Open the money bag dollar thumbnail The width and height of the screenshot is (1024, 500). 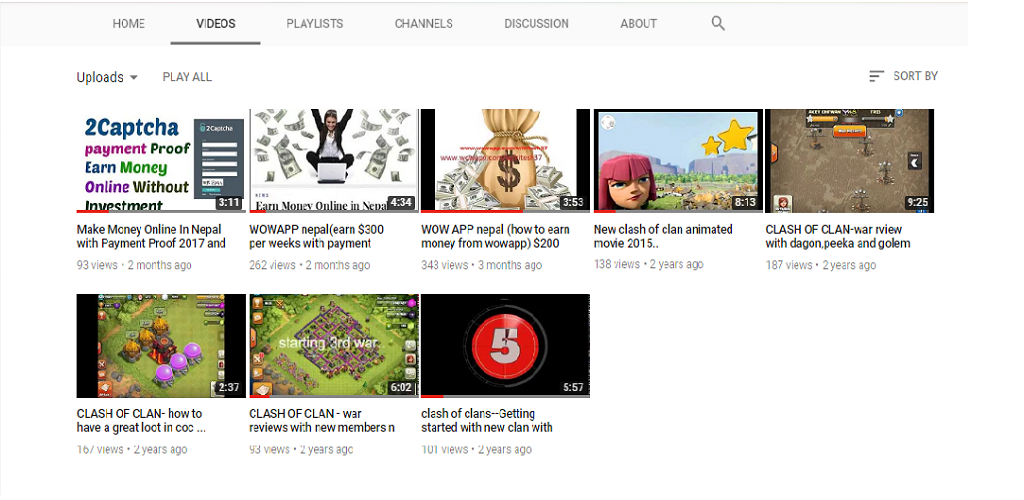(505, 161)
